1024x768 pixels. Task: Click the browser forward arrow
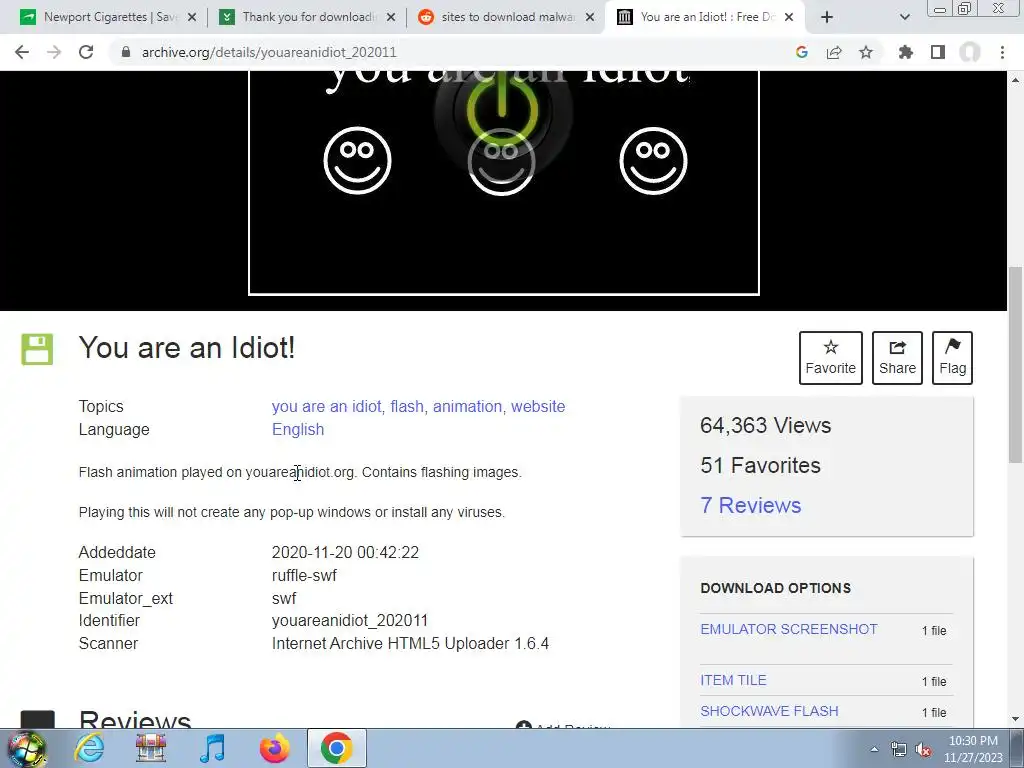[x=54, y=52]
